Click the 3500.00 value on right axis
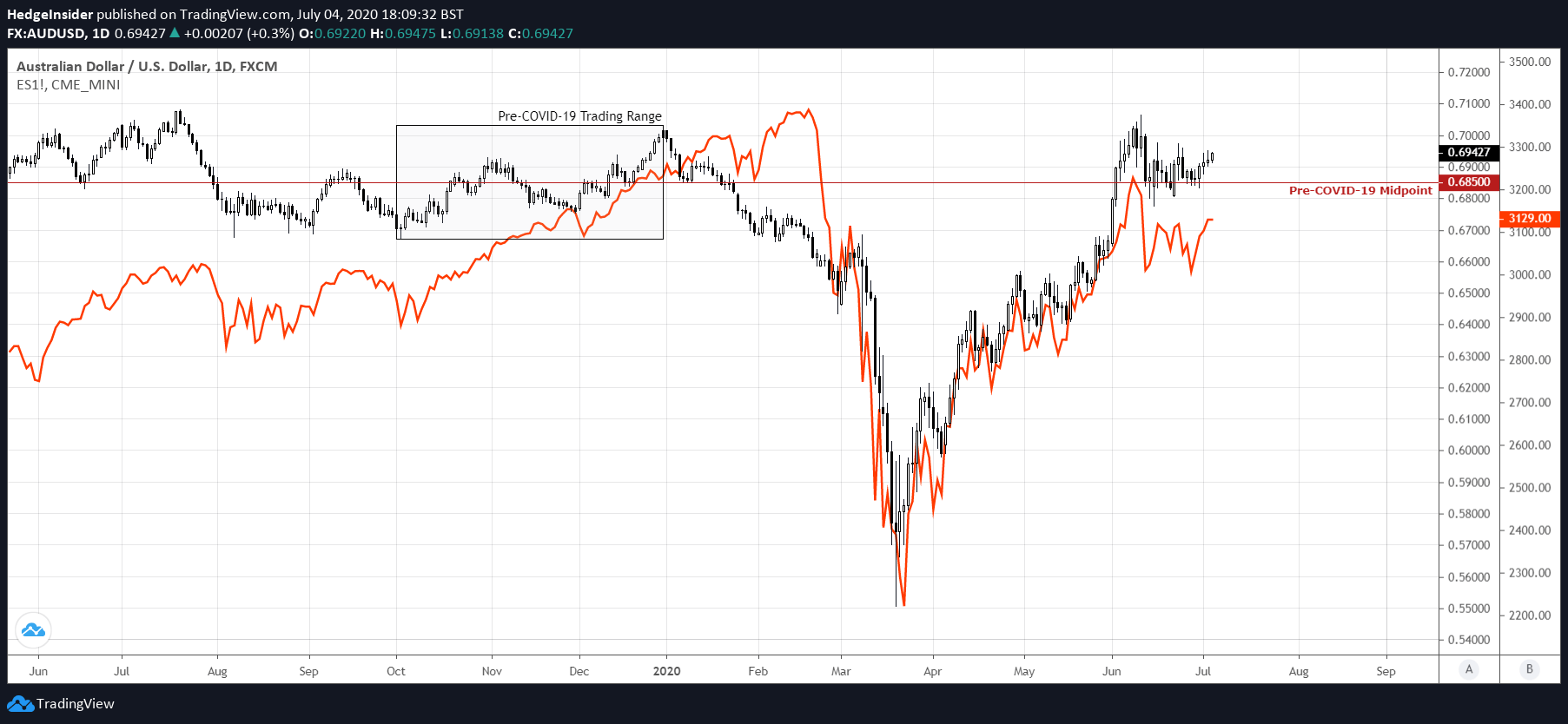The width and height of the screenshot is (1568, 724). [x=1530, y=62]
